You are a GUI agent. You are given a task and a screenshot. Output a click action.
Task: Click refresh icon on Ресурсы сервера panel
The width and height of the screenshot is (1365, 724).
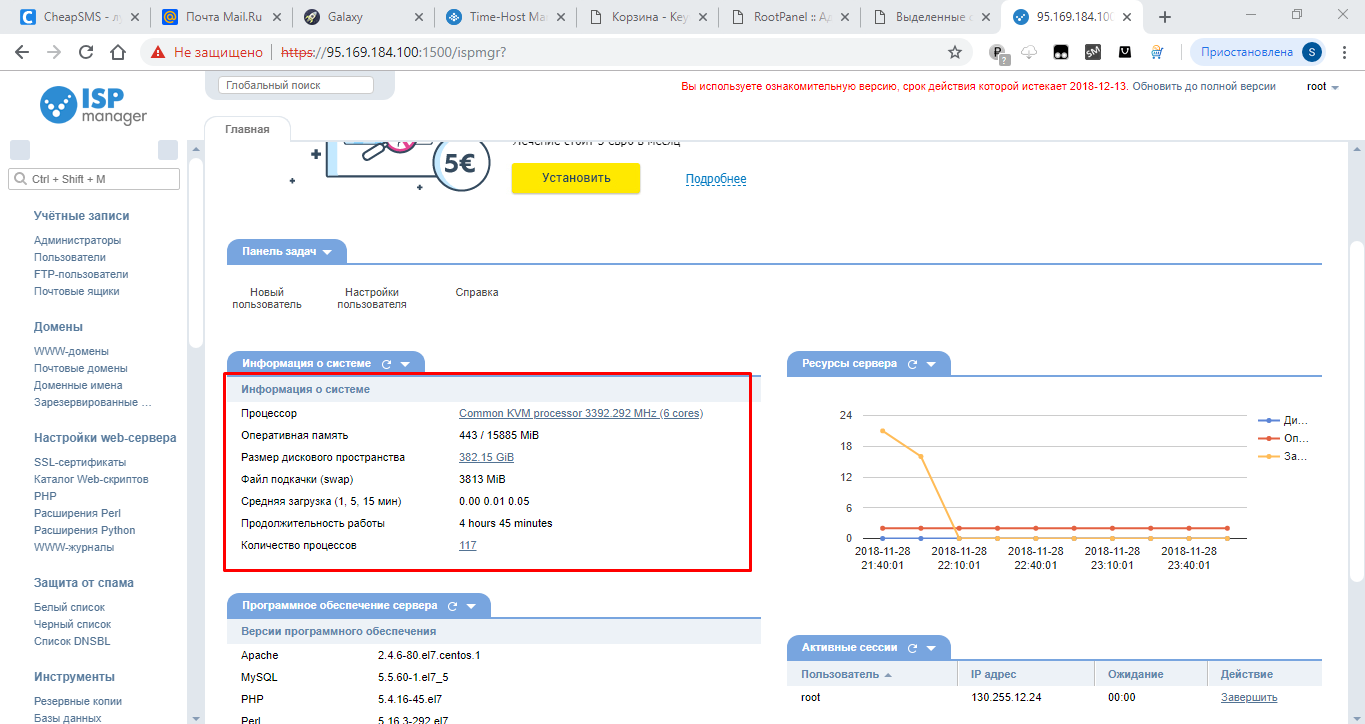[912, 364]
